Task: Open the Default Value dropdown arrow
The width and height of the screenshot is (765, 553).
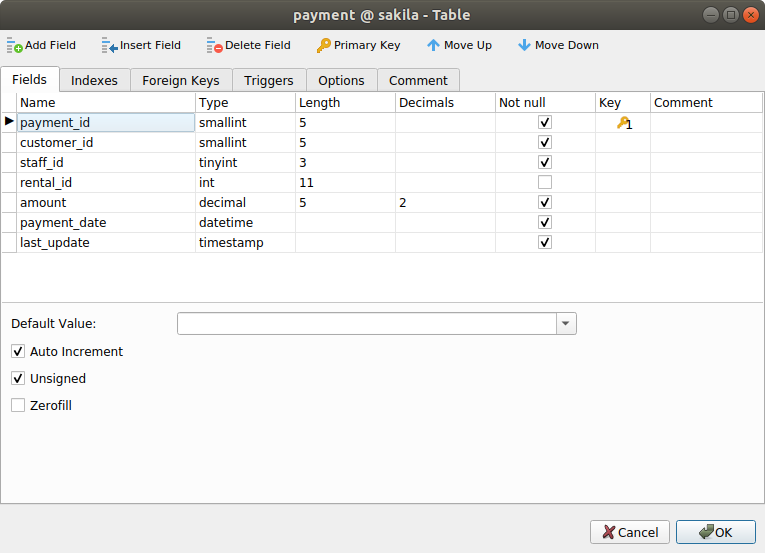Action: tap(566, 324)
